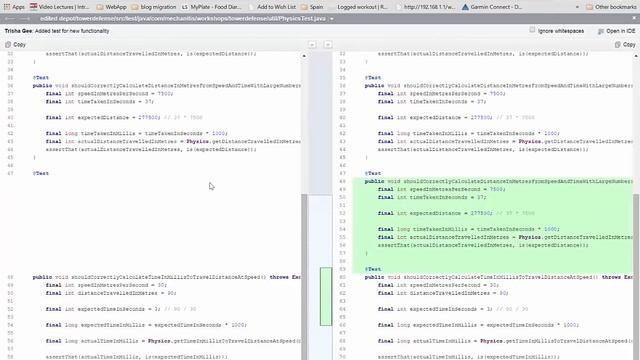This screenshot has height=360, width=640.
Task: Go to the next file arrow
Action: click(25, 19)
